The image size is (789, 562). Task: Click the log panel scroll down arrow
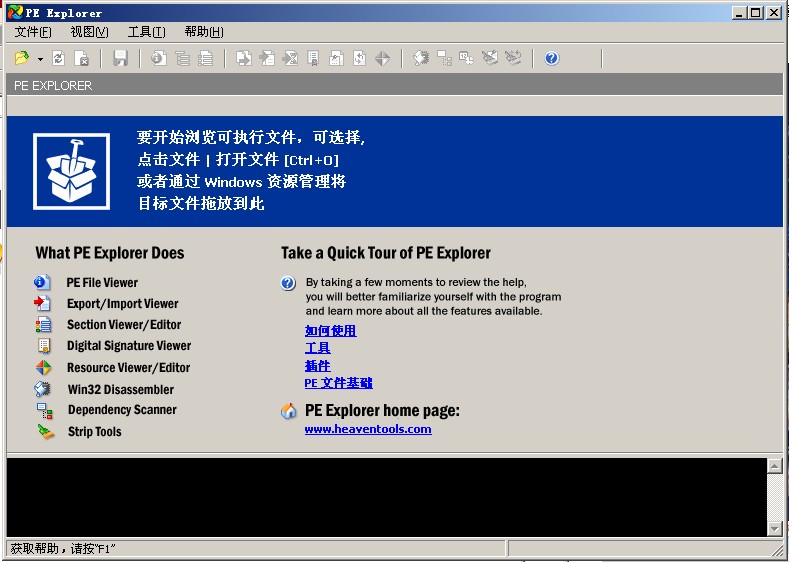coord(774,528)
